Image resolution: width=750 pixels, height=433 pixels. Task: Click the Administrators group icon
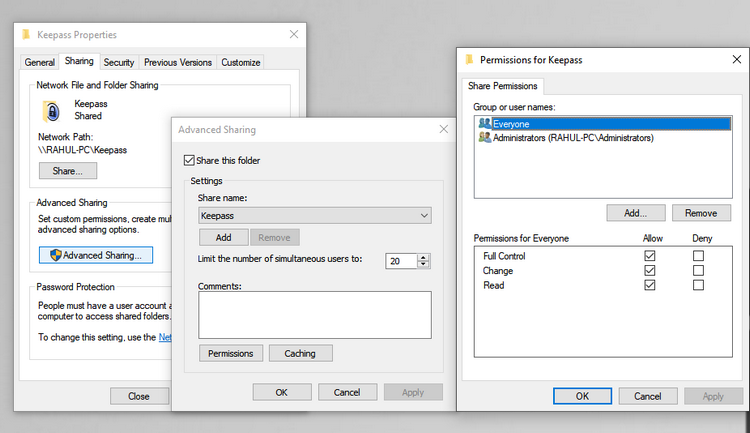tap(485, 137)
